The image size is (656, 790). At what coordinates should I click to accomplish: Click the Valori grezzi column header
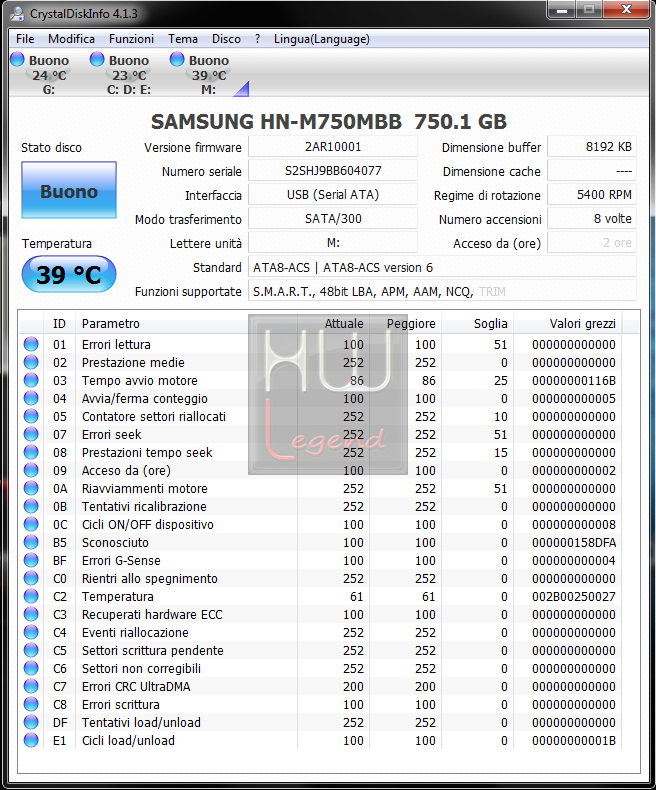pyautogui.click(x=568, y=323)
